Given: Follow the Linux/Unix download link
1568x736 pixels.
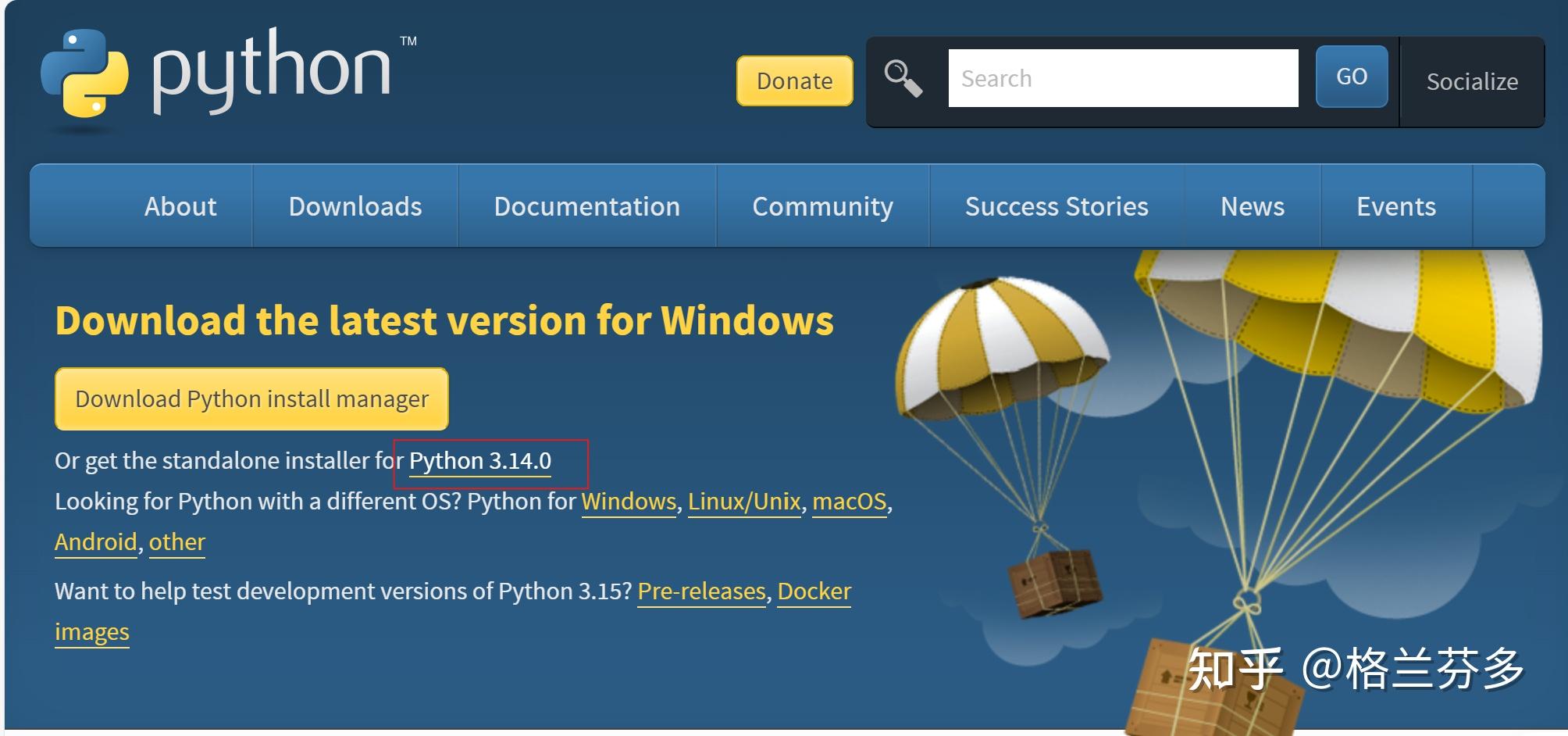Looking at the screenshot, I should (744, 502).
